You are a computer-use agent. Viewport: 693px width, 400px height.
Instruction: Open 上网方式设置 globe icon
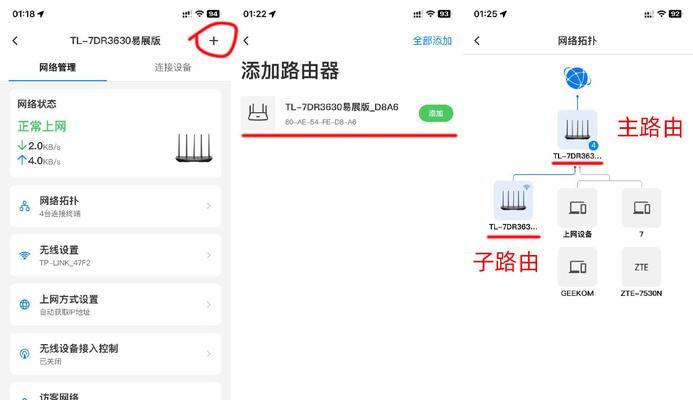click(25, 305)
